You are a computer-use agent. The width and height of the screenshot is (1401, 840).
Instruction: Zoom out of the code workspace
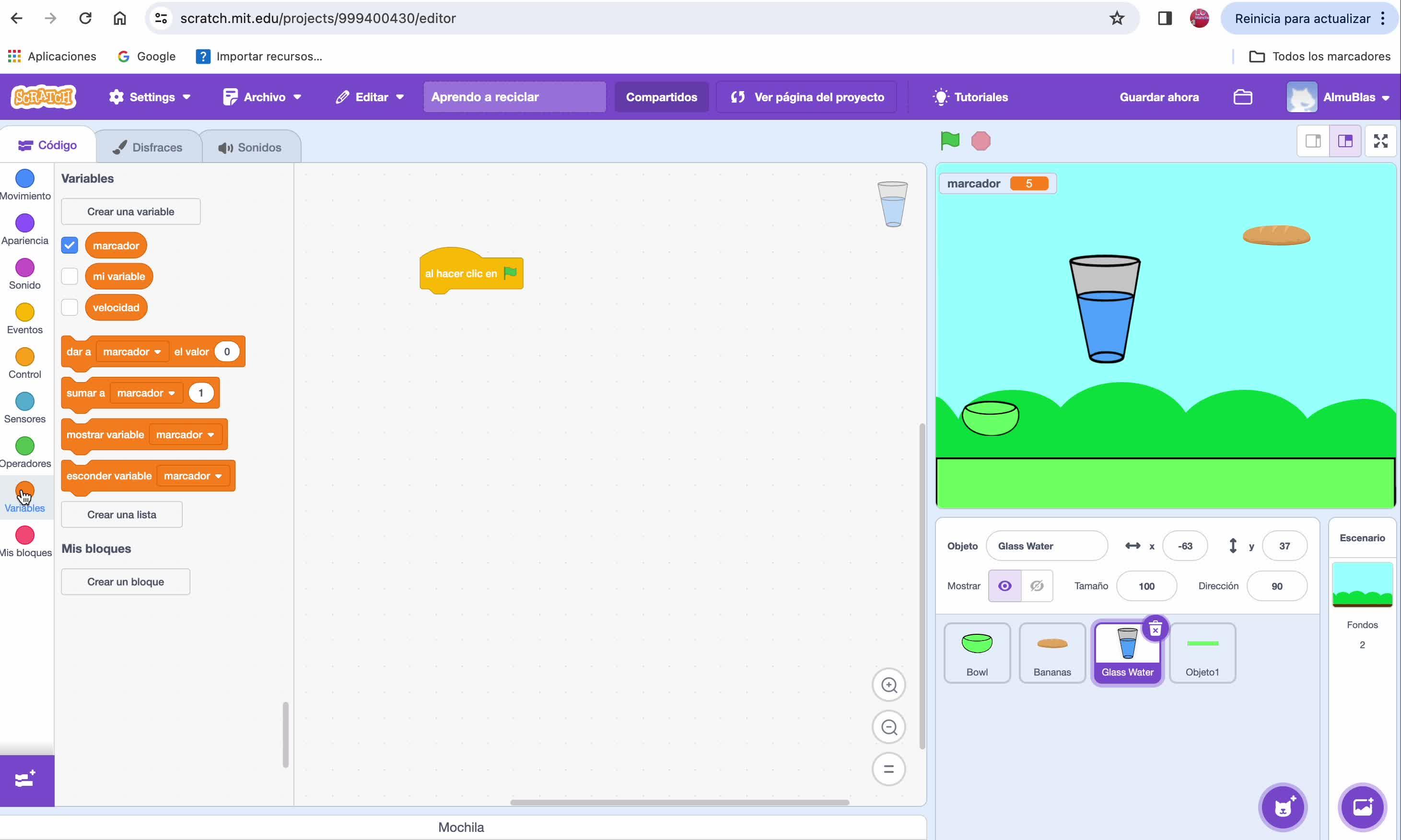[x=889, y=727]
